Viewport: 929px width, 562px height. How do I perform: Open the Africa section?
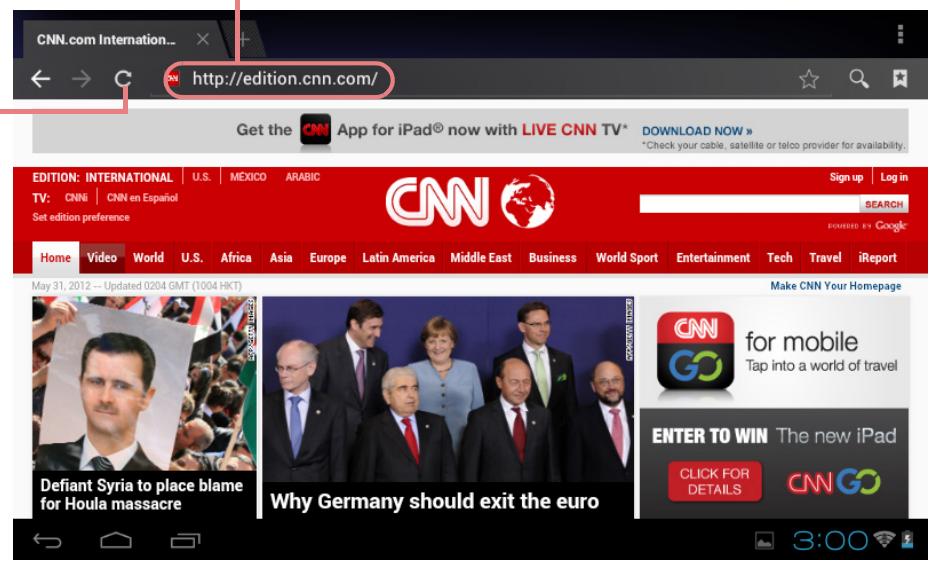236,258
